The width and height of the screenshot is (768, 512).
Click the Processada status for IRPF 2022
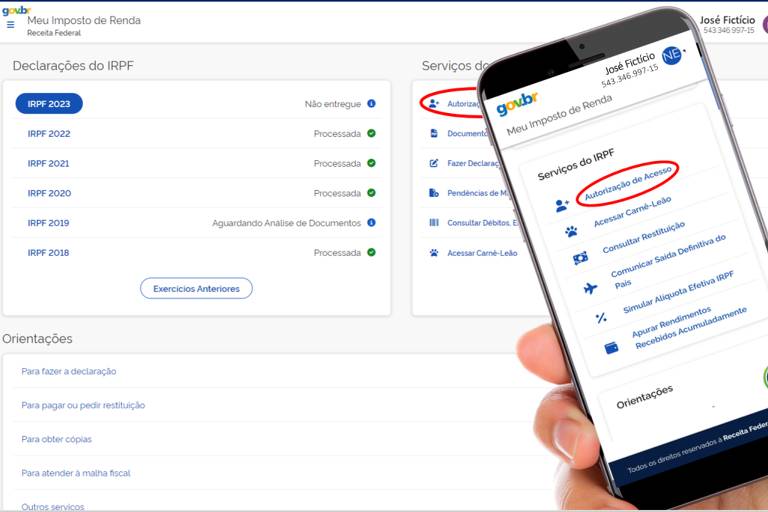(337, 134)
